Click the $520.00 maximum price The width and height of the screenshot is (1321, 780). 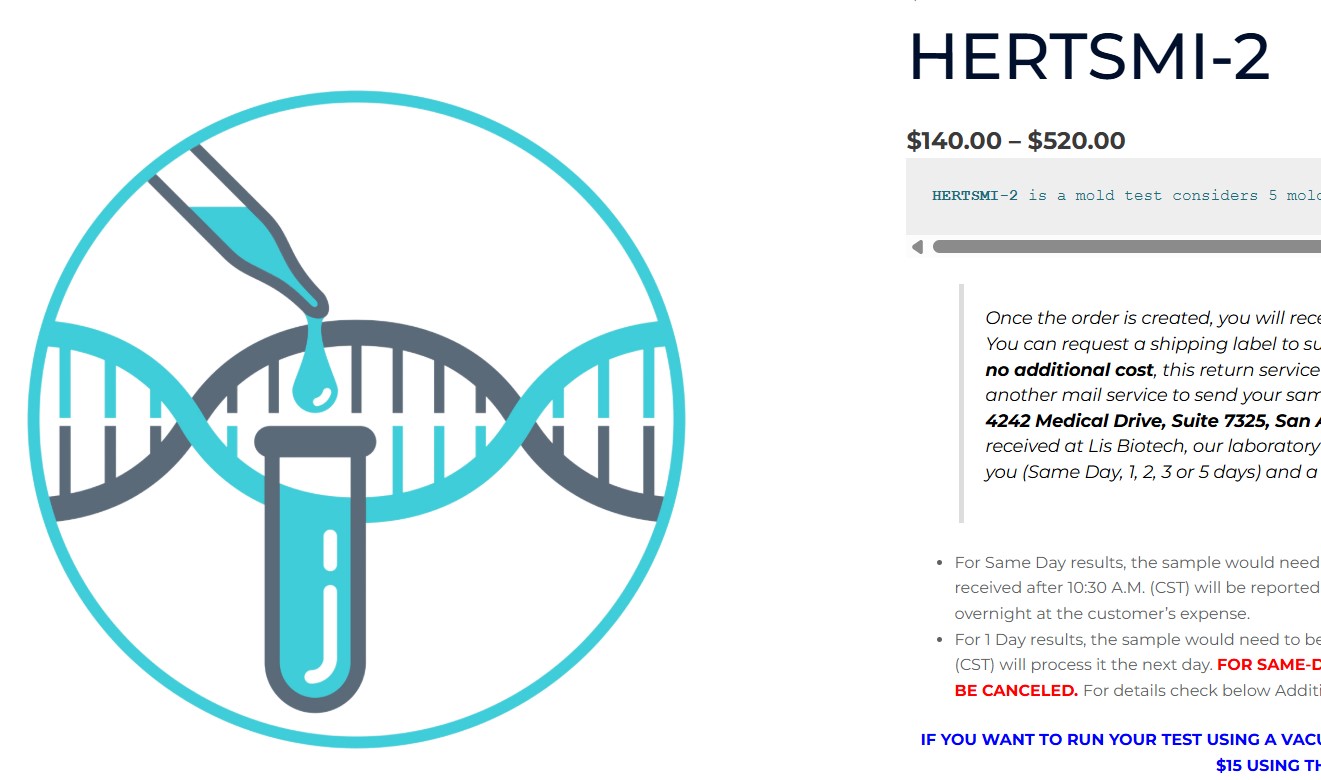[1076, 141]
